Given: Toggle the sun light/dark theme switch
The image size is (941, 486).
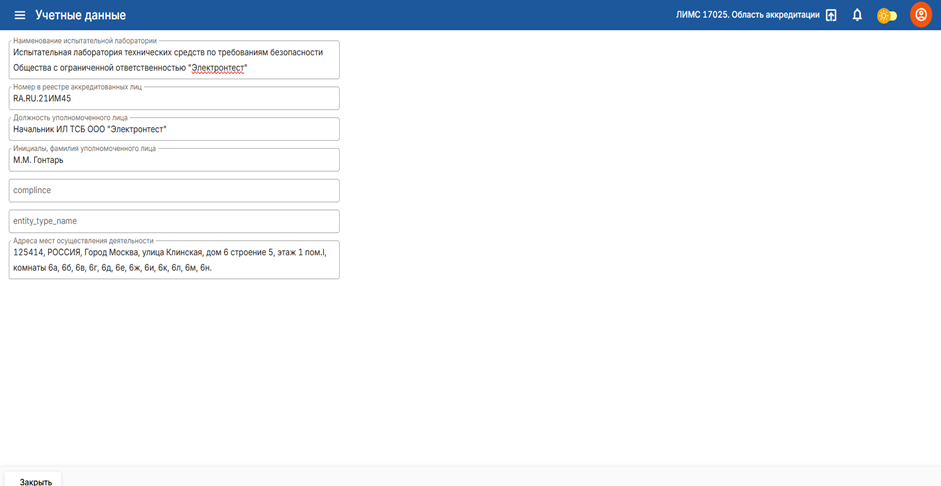Looking at the screenshot, I should (x=886, y=15).
